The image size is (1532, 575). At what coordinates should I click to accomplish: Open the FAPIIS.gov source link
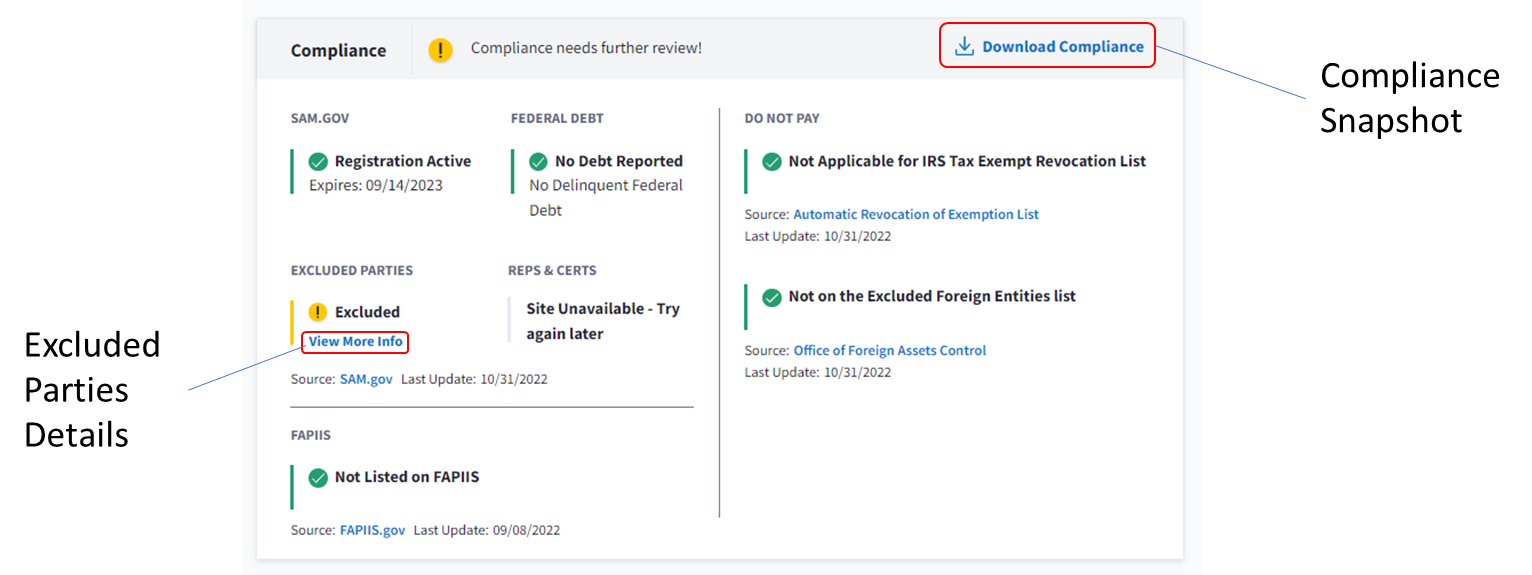pos(372,530)
